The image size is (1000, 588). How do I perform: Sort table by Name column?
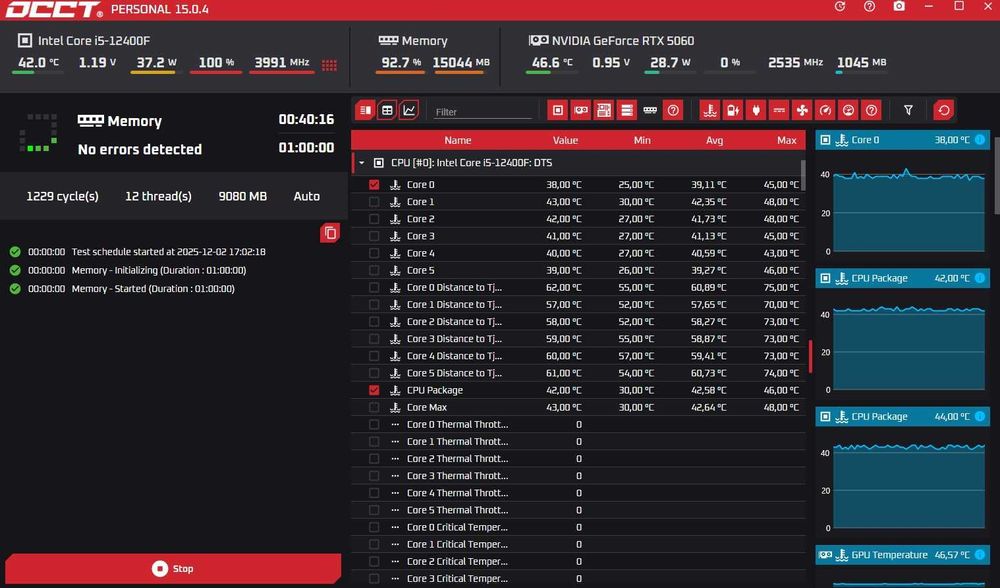[457, 140]
